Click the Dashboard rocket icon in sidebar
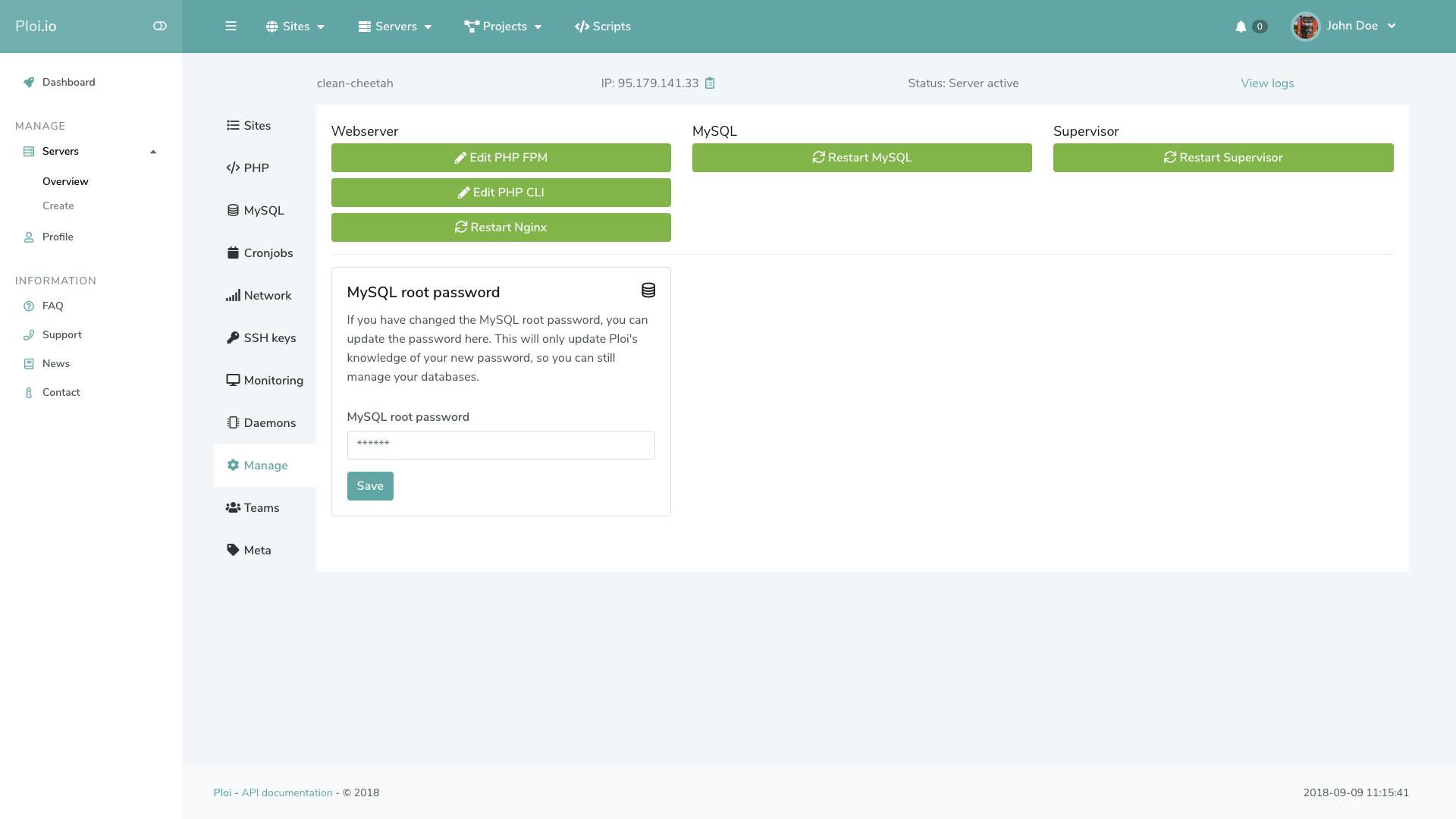Viewport: 1456px width, 819px height. click(29, 83)
